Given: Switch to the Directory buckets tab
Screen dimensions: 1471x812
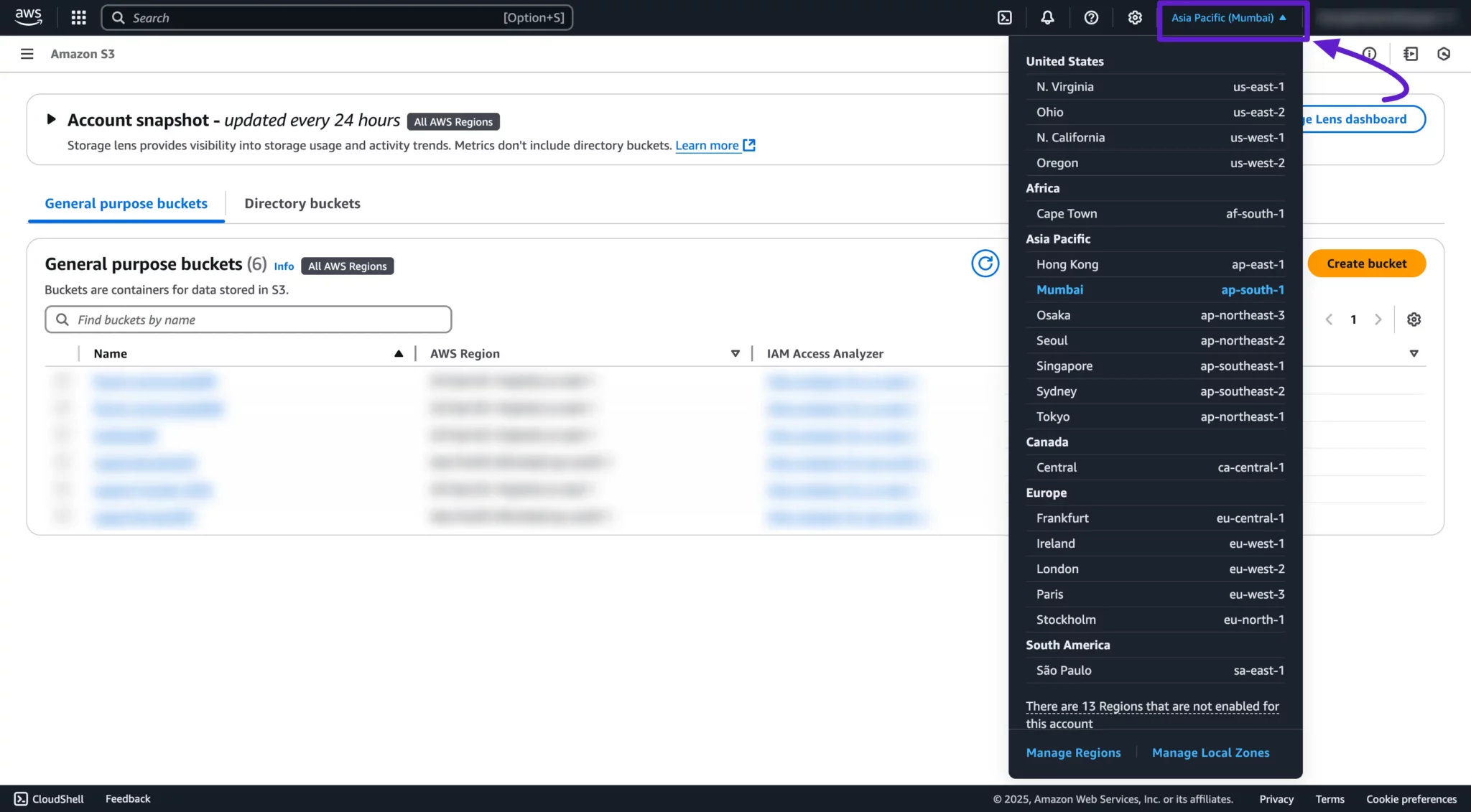Looking at the screenshot, I should [302, 204].
